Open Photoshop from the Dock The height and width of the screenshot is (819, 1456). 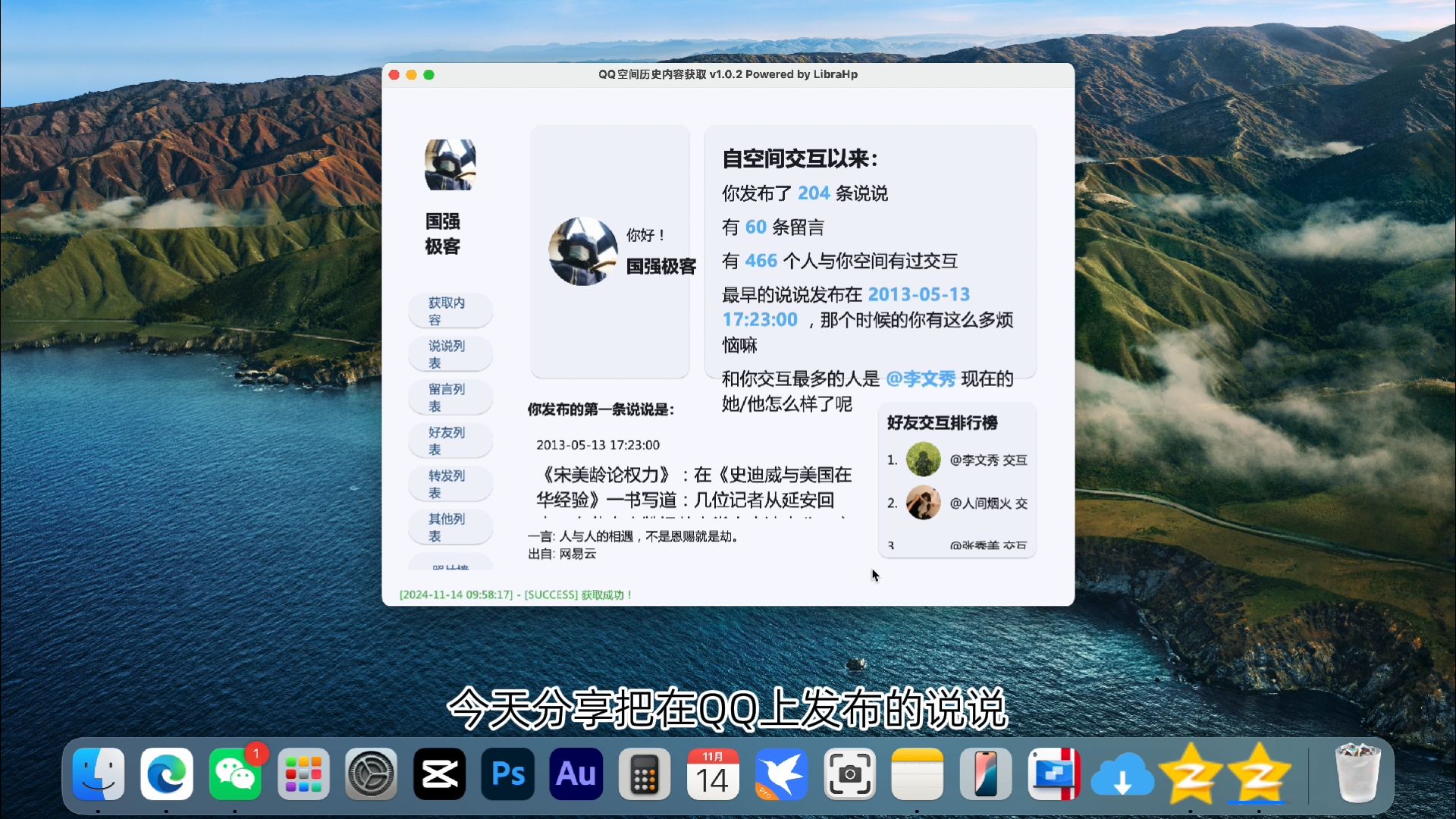tap(508, 773)
